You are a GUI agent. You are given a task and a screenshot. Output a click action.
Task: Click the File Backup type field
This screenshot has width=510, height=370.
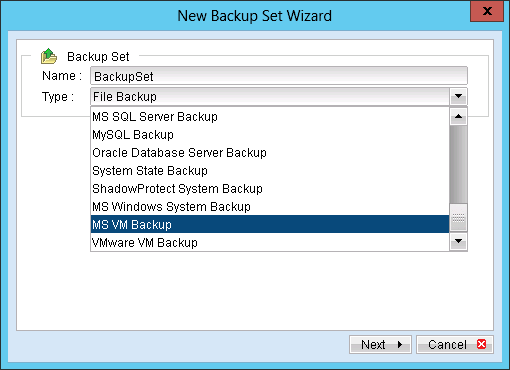click(270, 97)
